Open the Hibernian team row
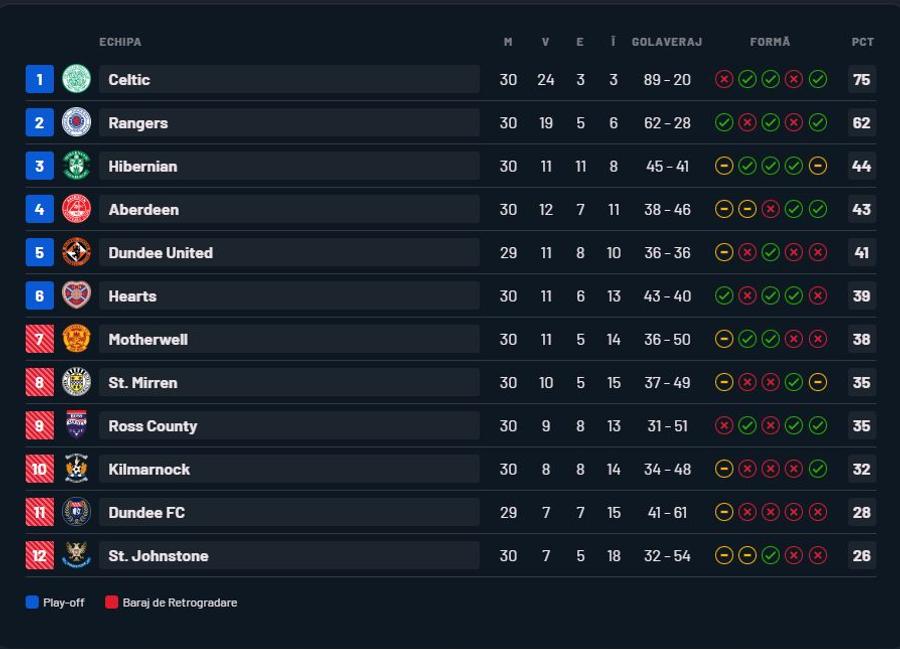Screen dimensions: 900x649 pos(289,166)
